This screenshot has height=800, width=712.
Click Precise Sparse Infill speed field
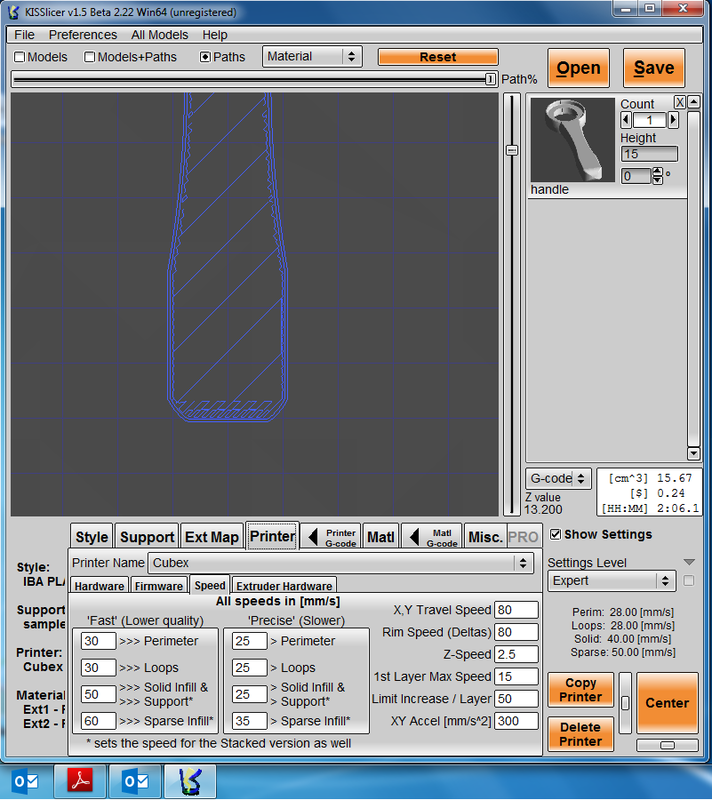[249, 721]
